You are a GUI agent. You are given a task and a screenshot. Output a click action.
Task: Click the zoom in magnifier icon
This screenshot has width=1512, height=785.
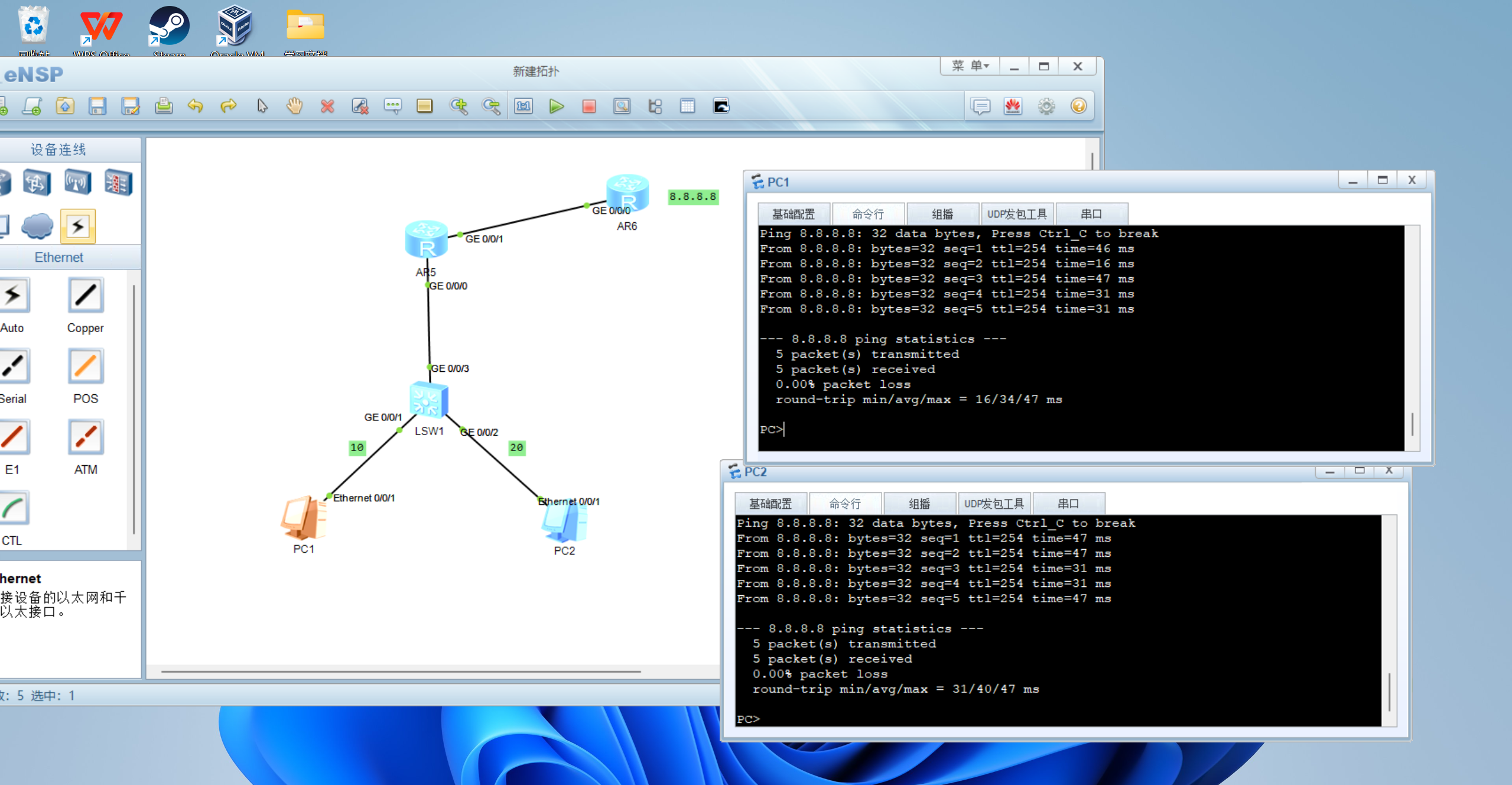tap(459, 106)
